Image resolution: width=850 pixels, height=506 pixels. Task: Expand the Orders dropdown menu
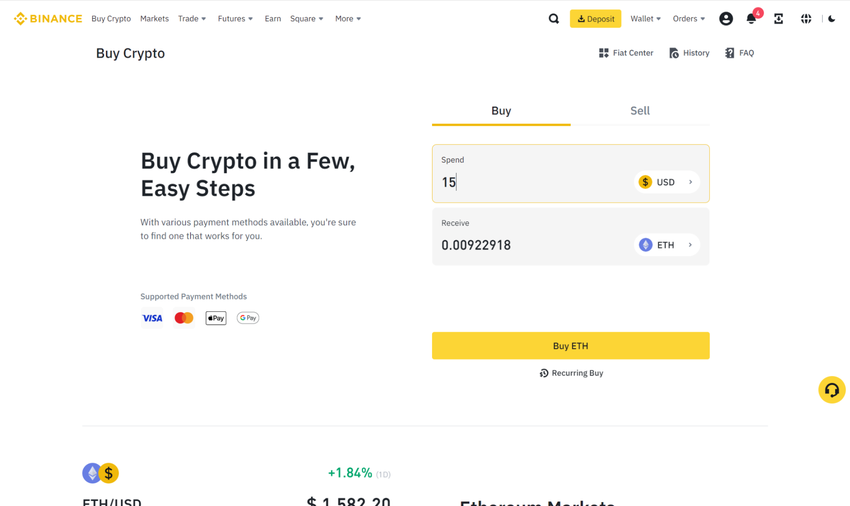coord(688,19)
